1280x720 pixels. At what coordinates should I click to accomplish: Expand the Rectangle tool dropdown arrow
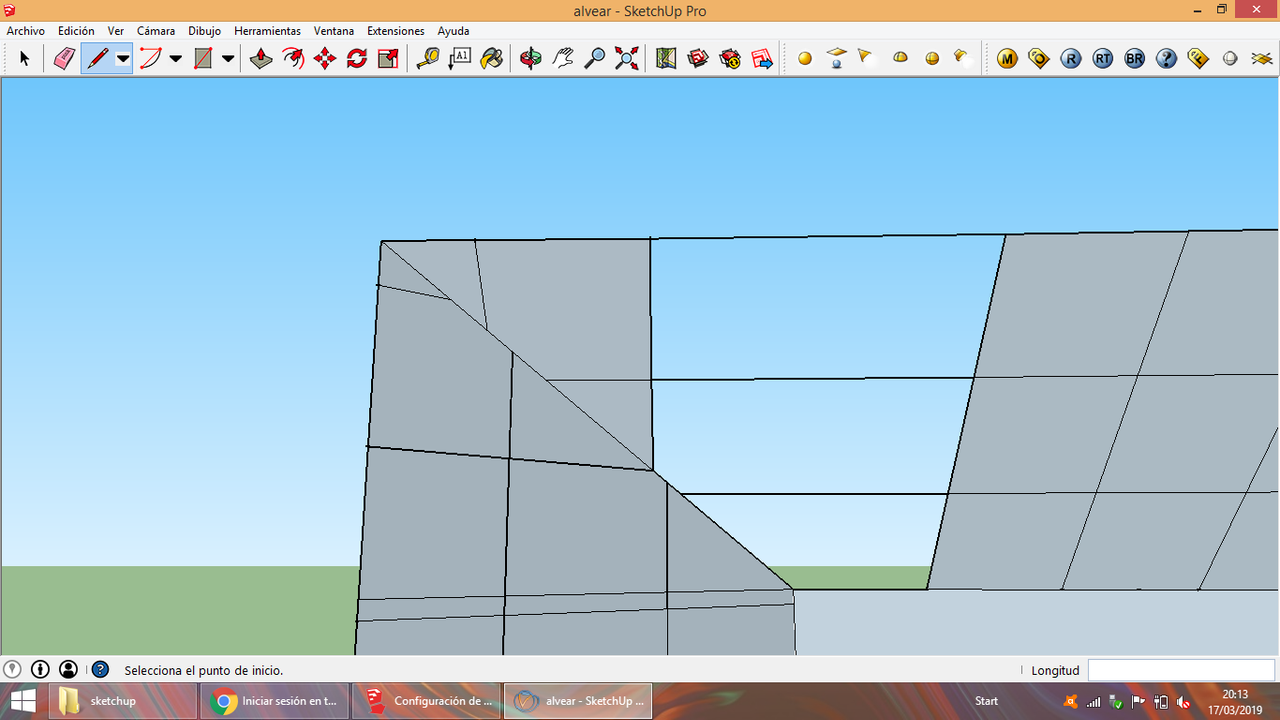click(x=228, y=59)
